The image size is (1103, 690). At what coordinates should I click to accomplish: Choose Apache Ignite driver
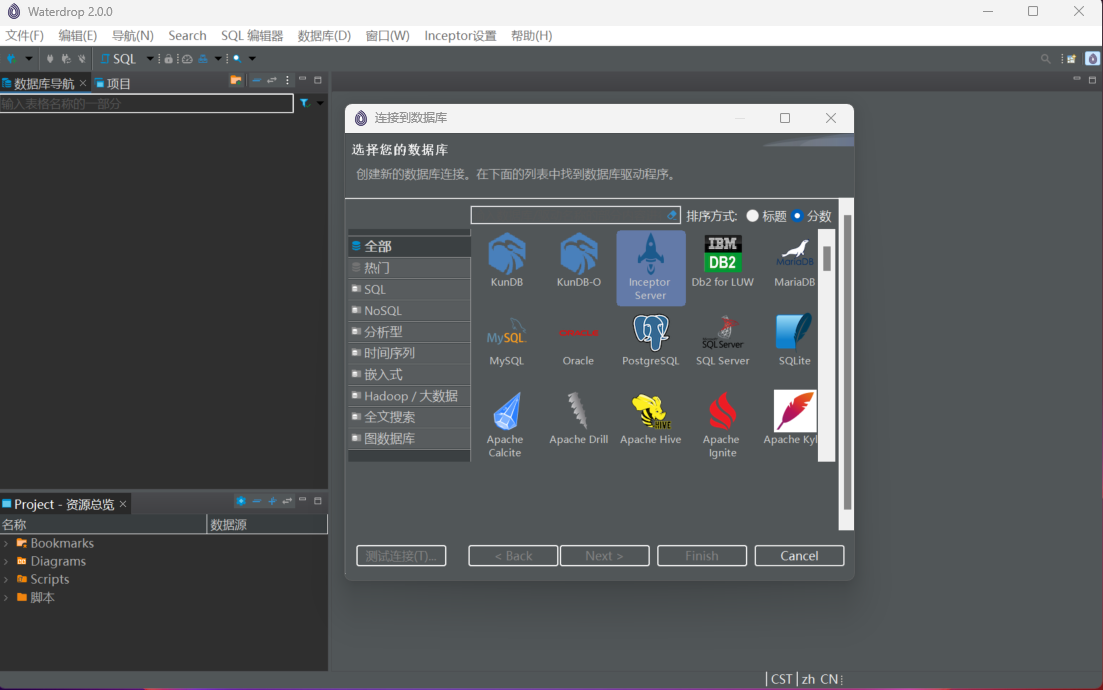[x=722, y=426]
